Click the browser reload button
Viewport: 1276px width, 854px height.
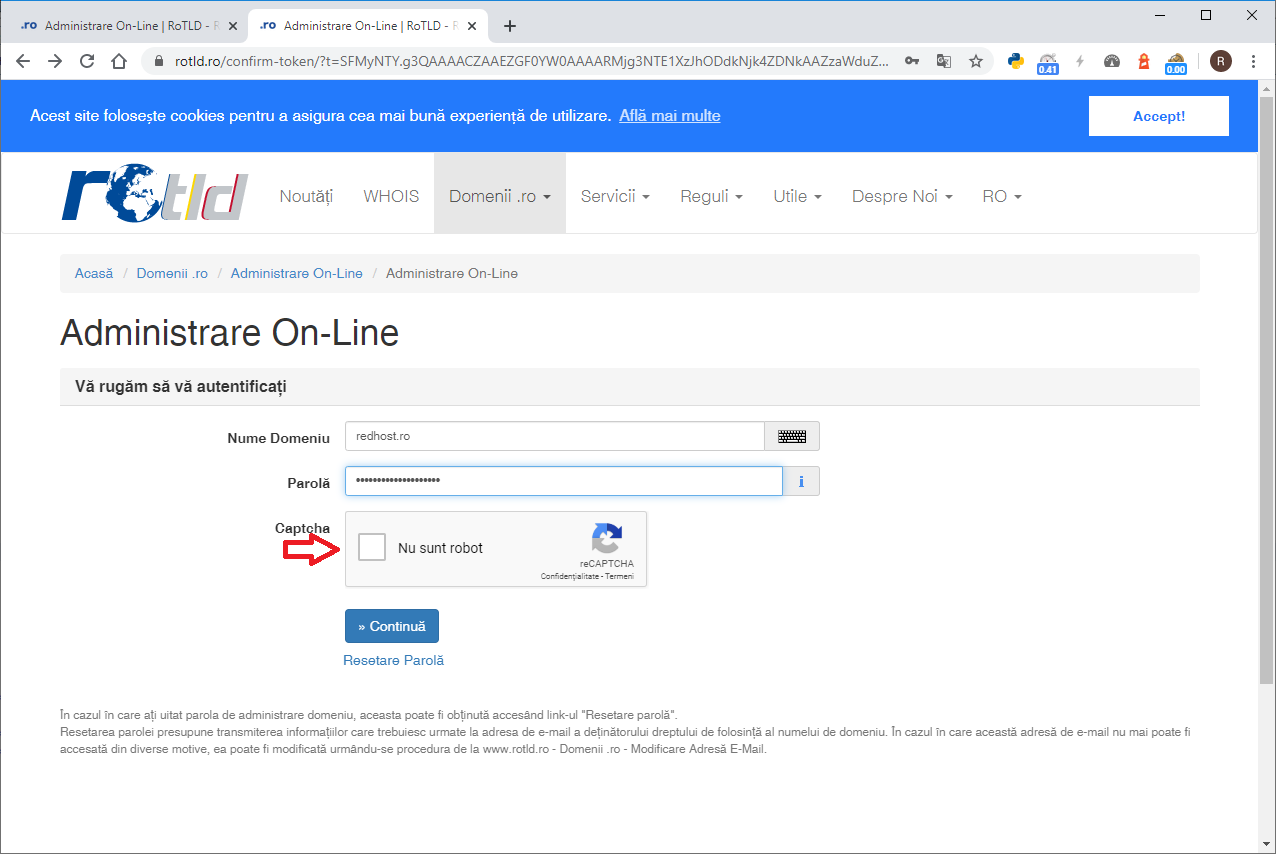tap(87, 61)
